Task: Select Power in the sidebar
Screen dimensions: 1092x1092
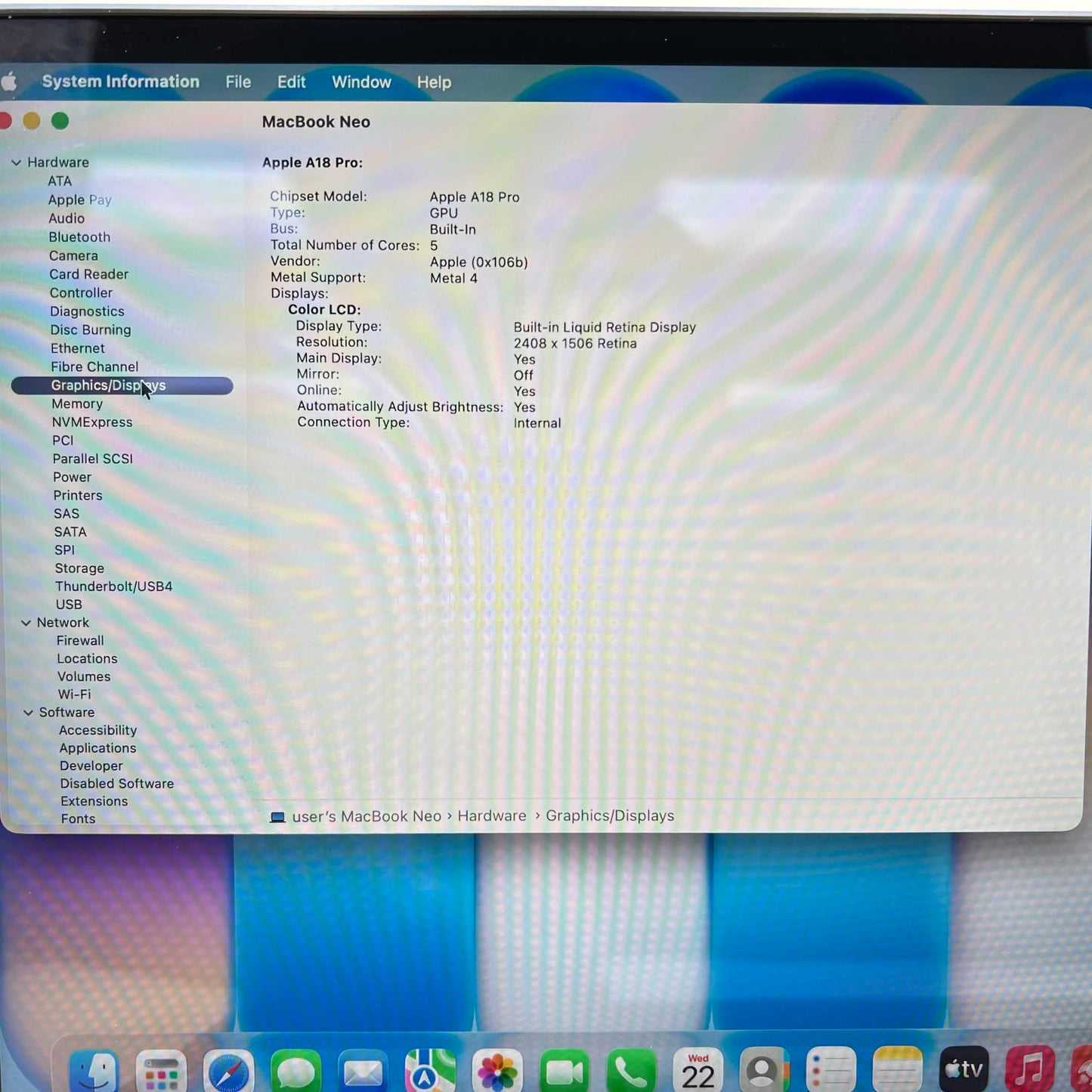Action: click(72, 477)
